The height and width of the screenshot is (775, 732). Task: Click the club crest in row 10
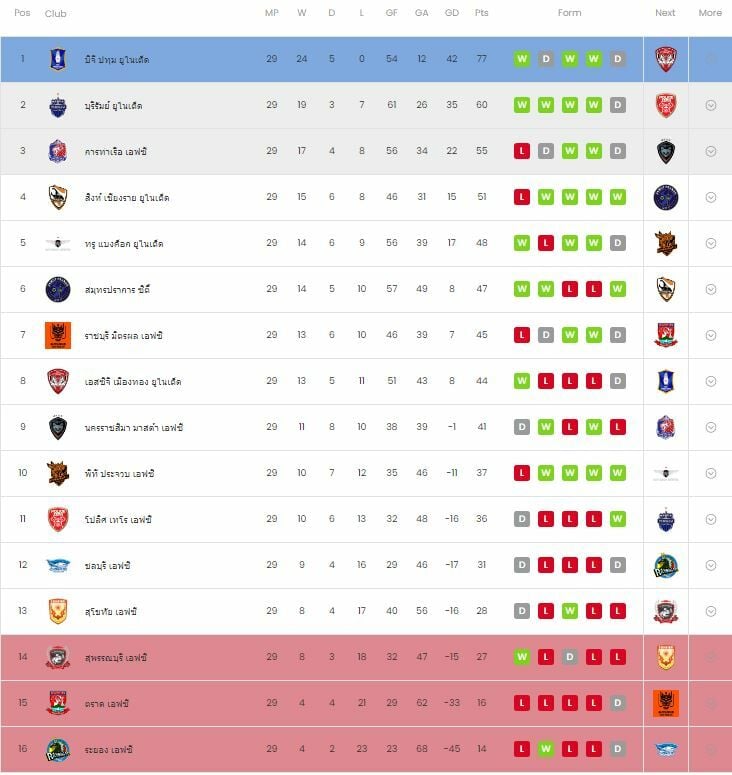58,473
